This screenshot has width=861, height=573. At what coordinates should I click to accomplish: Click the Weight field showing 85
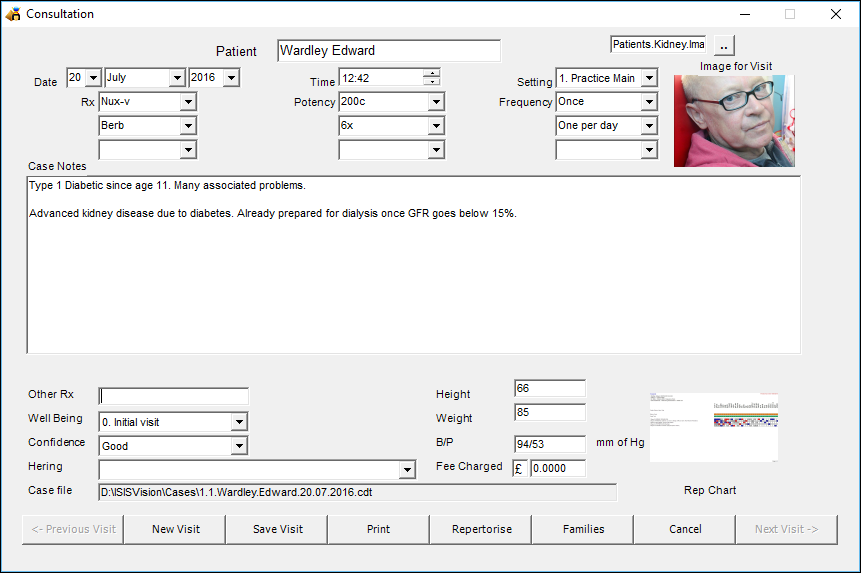click(550, 412)
